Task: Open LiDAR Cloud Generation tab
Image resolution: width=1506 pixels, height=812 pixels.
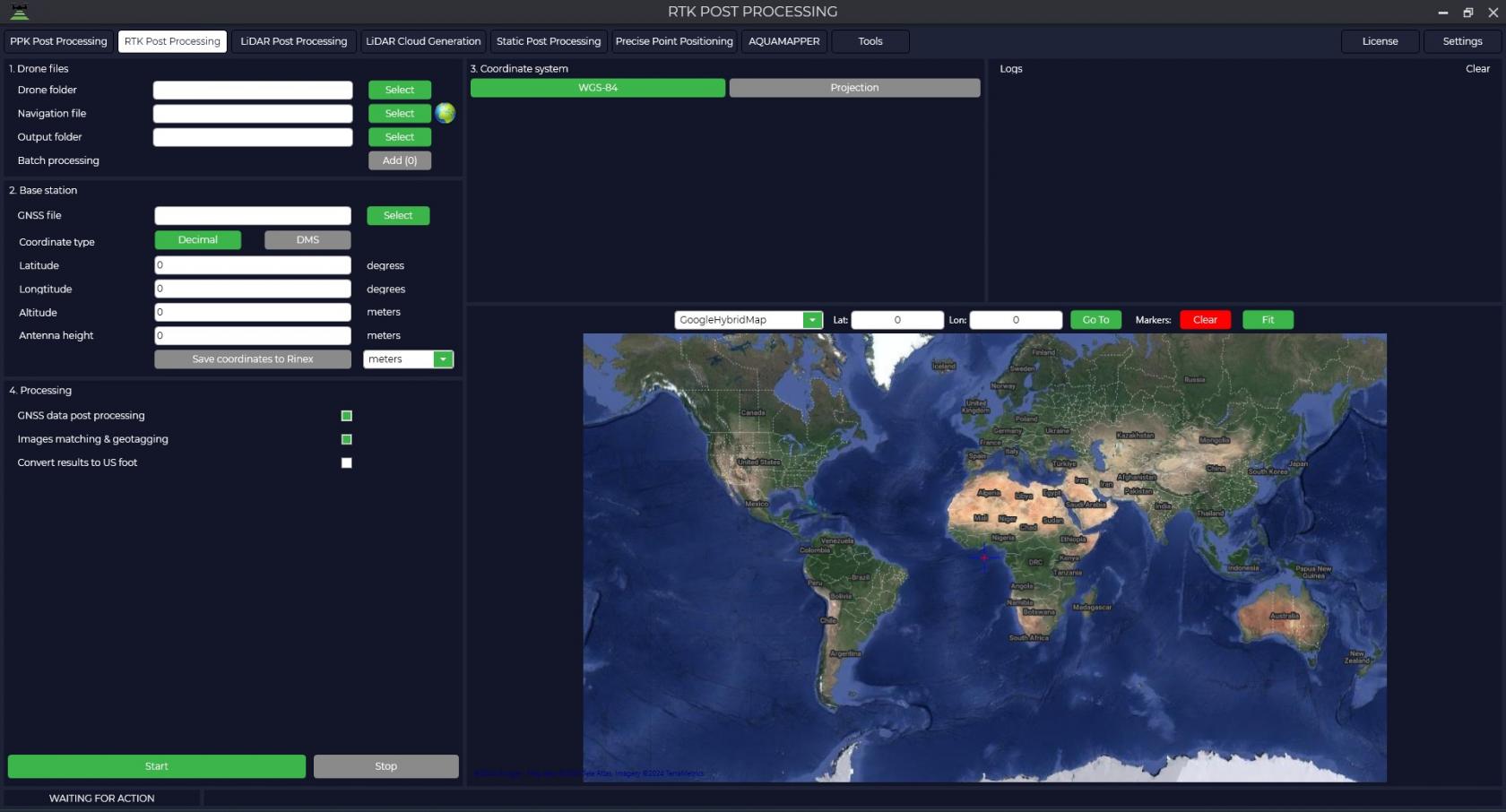Action: click(423, 41)
